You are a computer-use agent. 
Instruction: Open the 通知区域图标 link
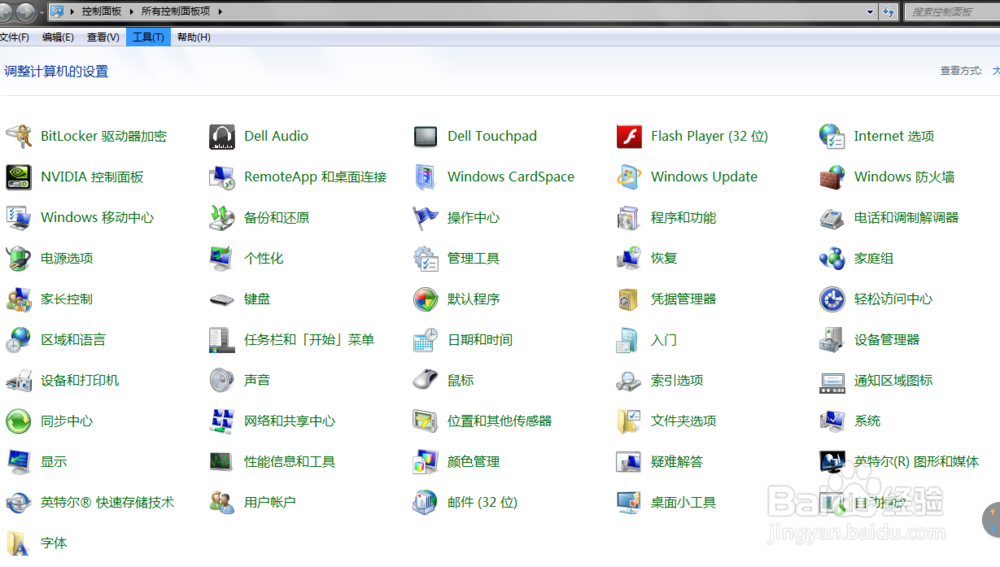(x=893, y=380)
